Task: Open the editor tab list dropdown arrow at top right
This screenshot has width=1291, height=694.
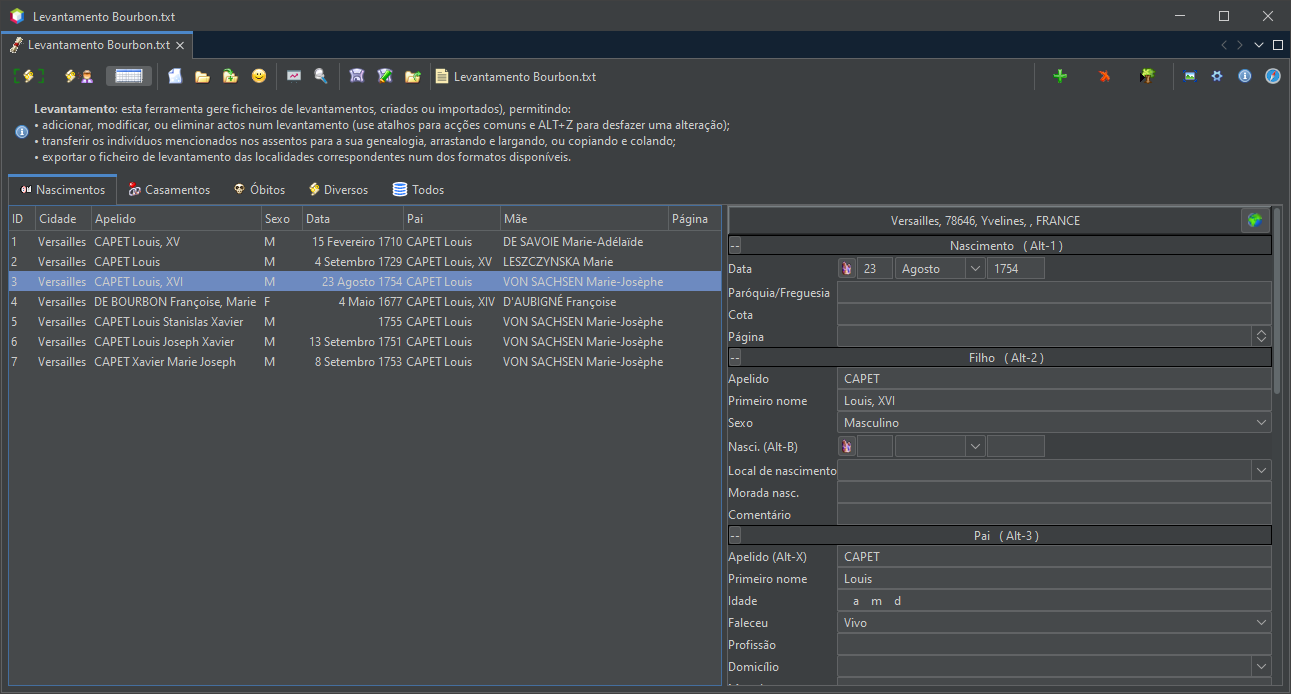Action: (x=1259, y=45)
